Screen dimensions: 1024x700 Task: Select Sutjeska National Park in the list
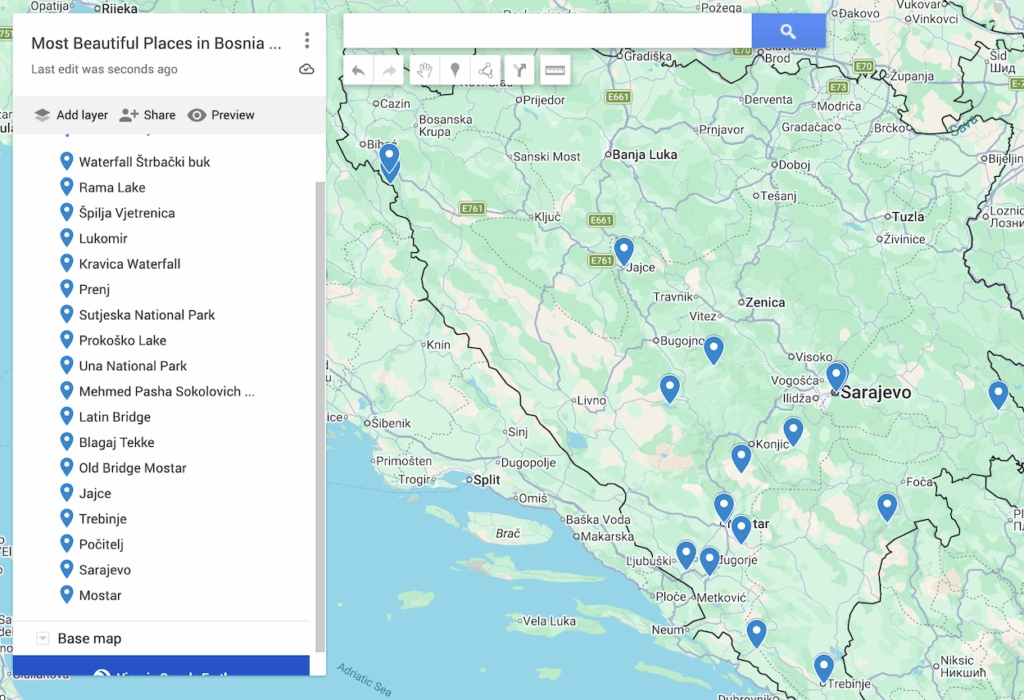(x=147, y=315)
